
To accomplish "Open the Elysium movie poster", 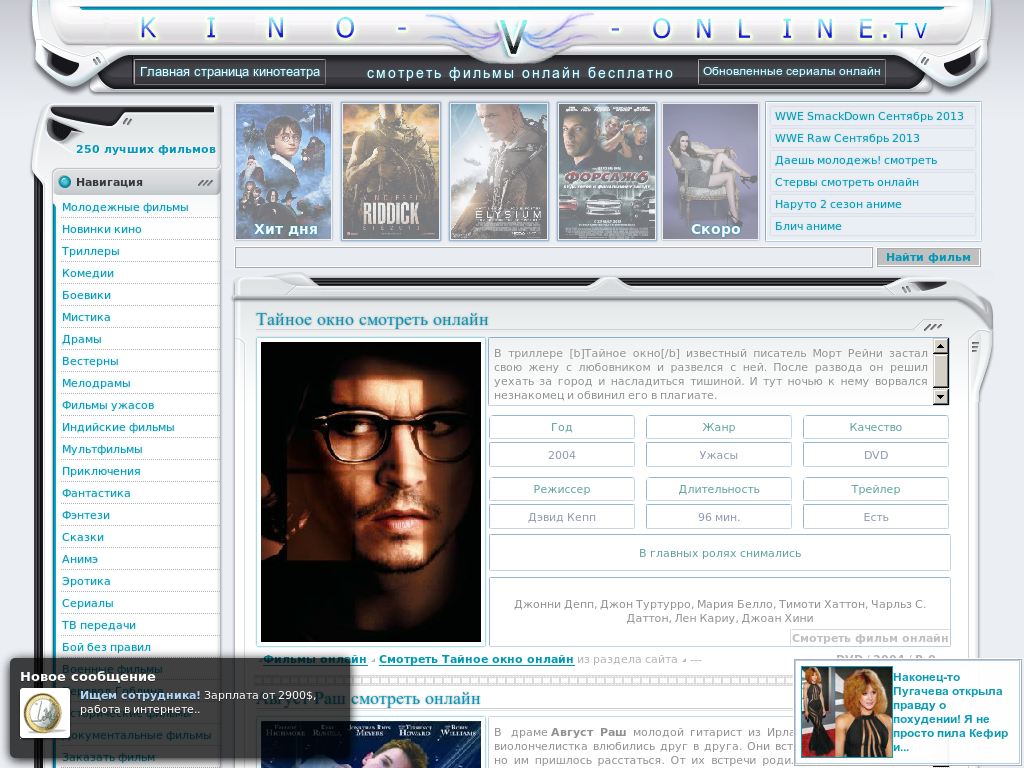I will 499,172.
